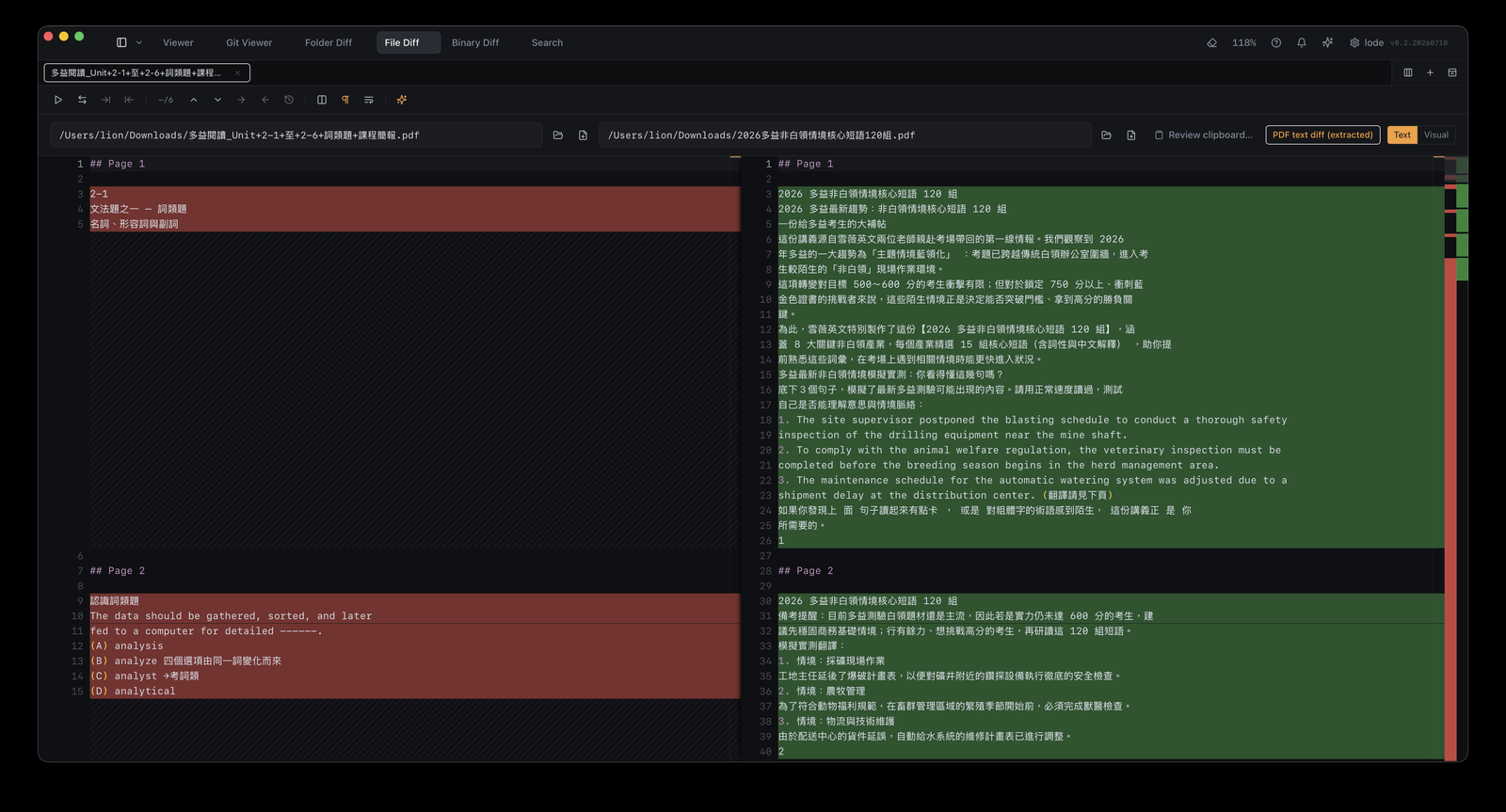The image size is (1506, 812).
Task: Copy change to right arrow
Action: (241, 100)
